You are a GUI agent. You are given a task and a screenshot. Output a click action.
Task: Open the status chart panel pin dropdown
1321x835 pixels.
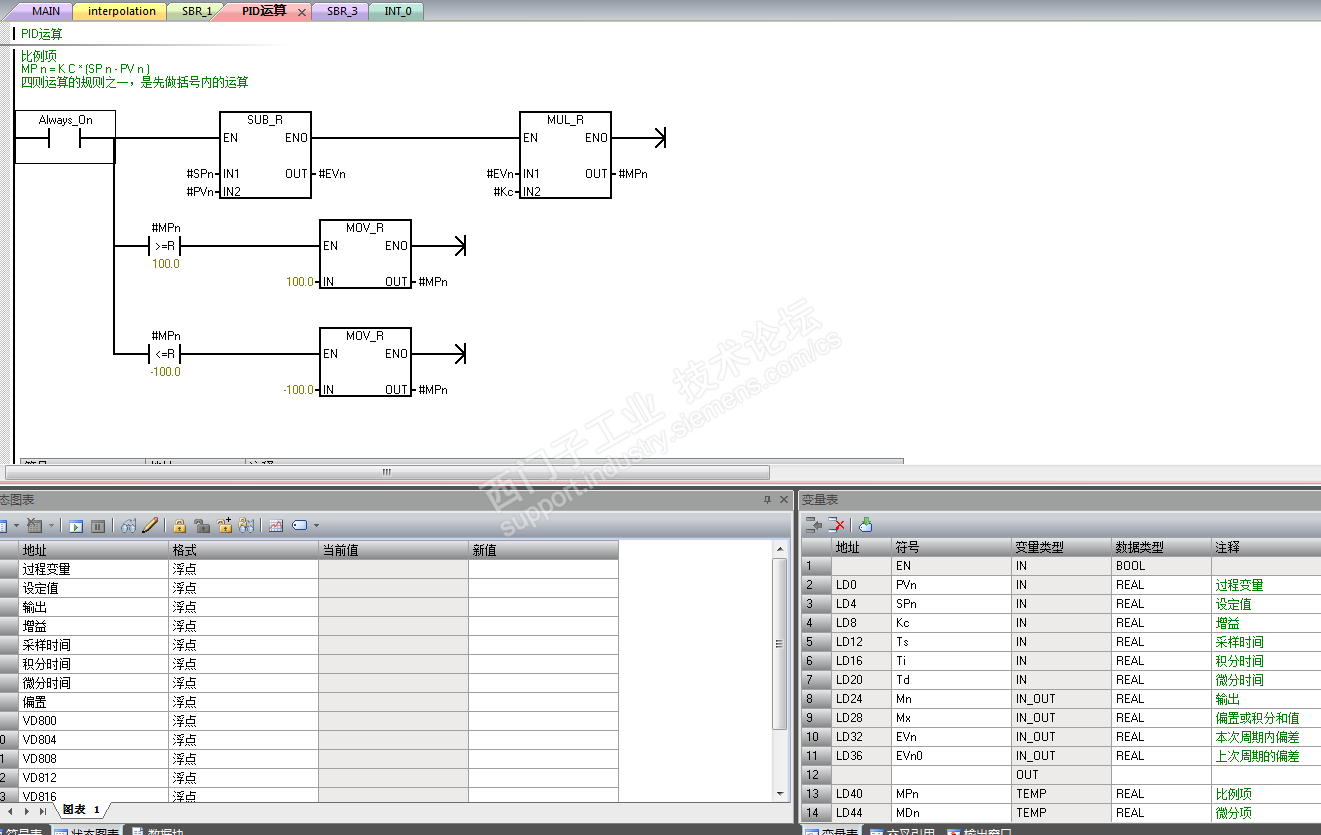[x=765, y=499]
